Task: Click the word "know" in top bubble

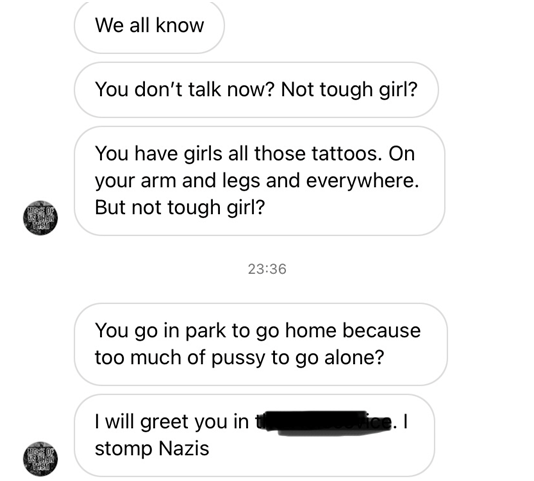Action: tap(180, 26)
